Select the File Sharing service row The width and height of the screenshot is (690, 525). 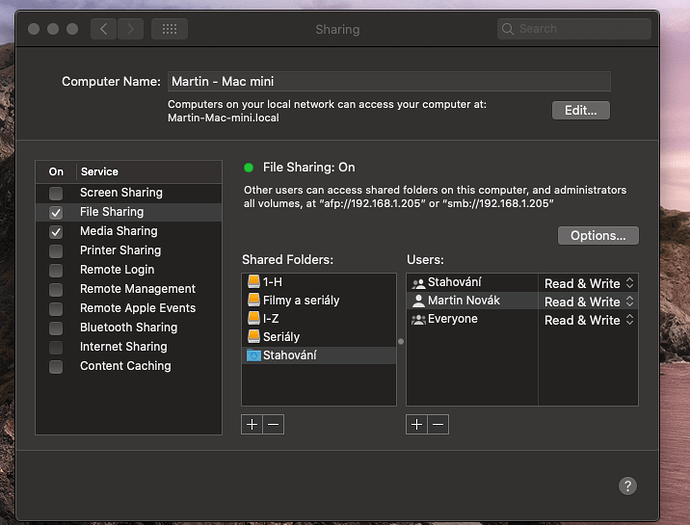(128, 212)
